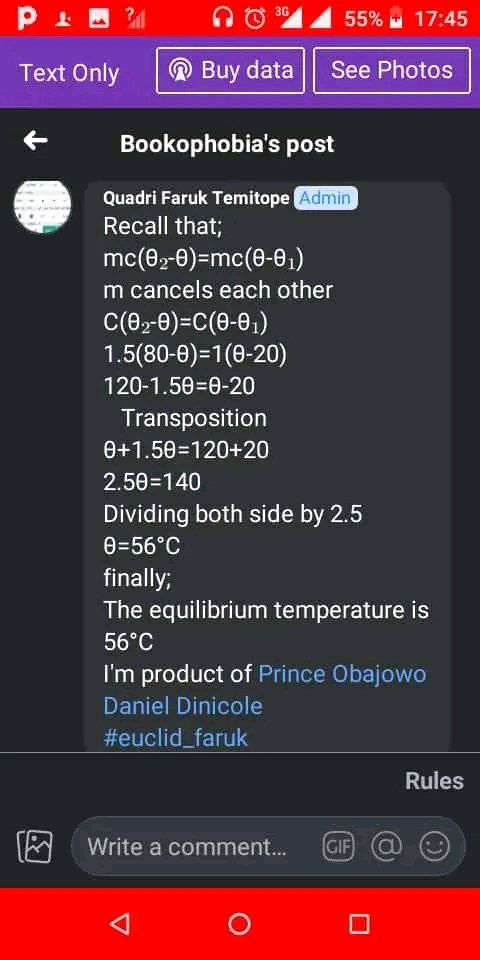Open the GIF picker in comment box
480x960 pixels.
click(339, 847)
